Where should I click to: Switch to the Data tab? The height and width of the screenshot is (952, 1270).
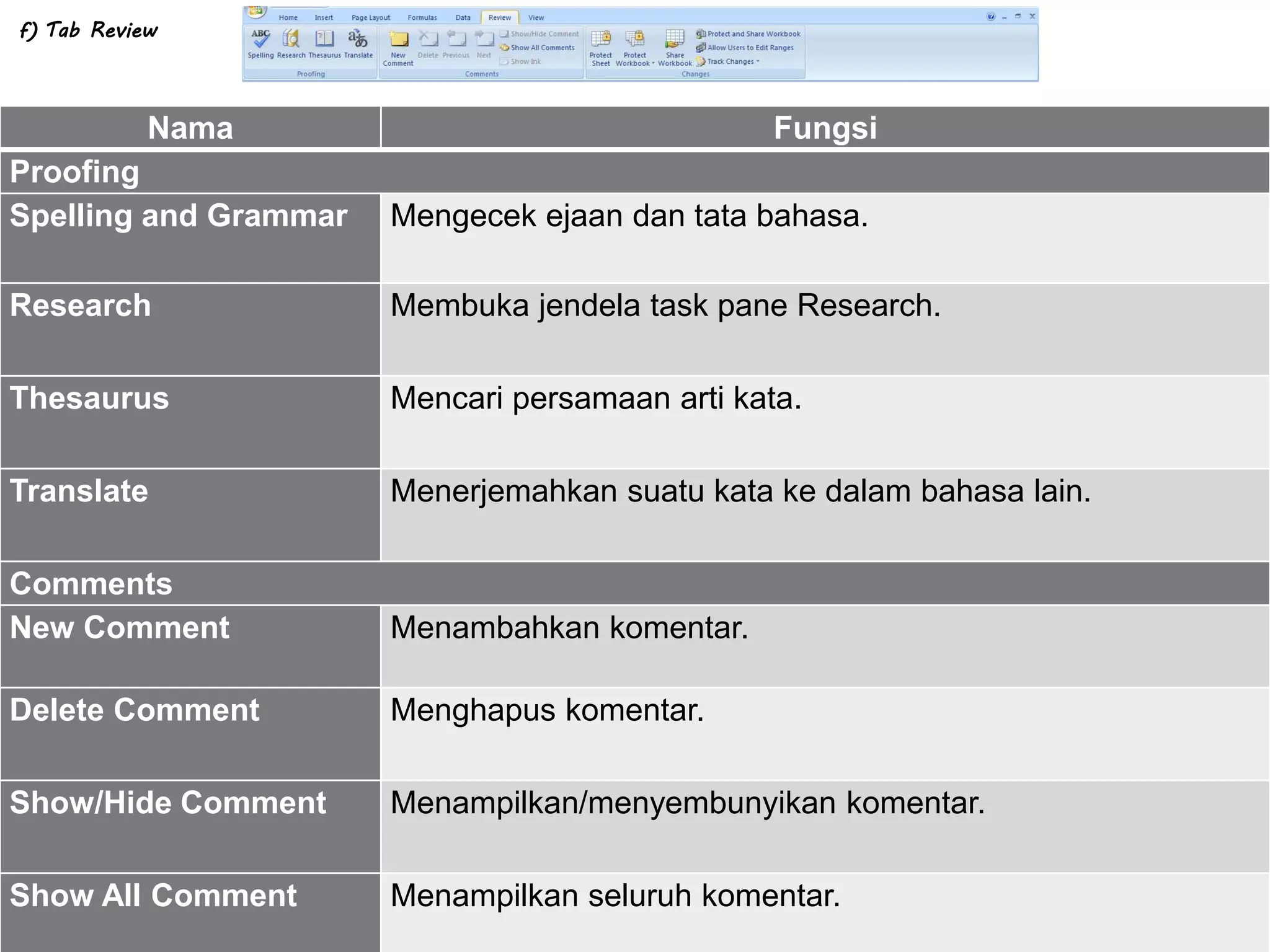pyautogui.click(x=463, y=17)
